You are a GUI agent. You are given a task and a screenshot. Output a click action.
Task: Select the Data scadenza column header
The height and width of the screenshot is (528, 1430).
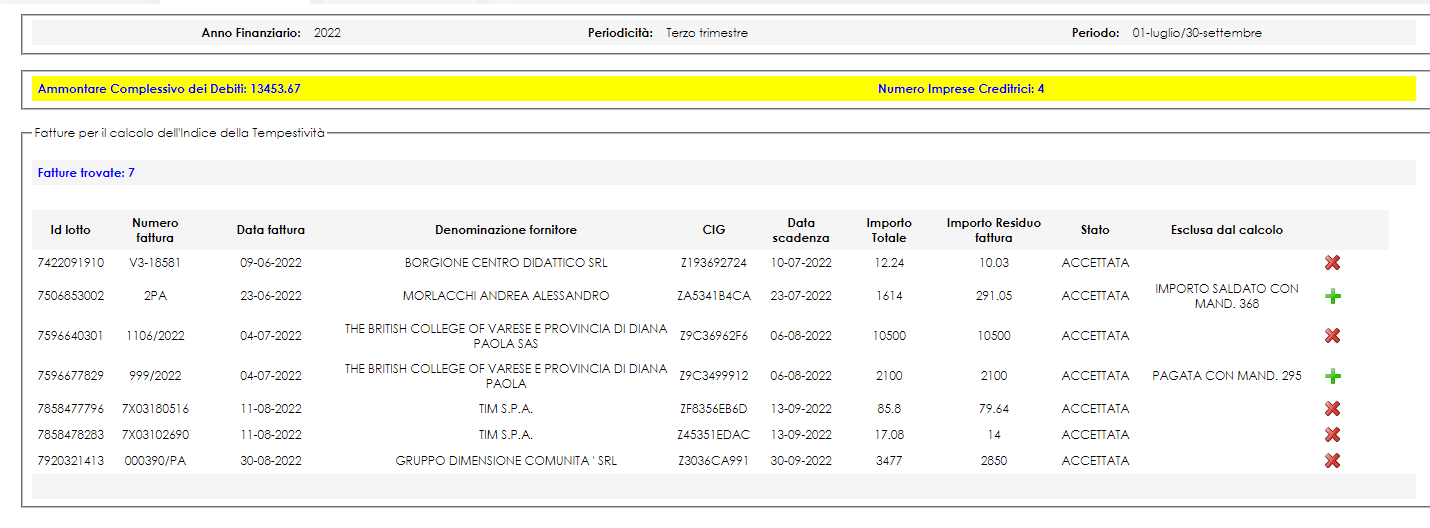point(800,230)
